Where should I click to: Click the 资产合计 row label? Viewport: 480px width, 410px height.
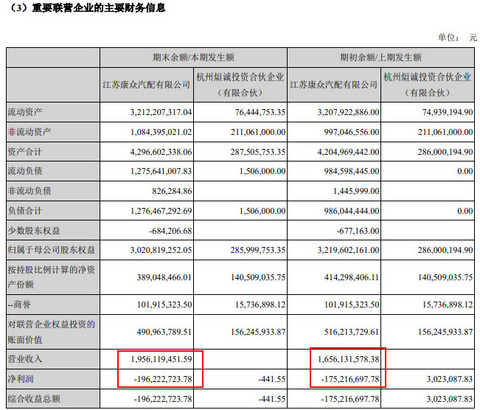25,152
